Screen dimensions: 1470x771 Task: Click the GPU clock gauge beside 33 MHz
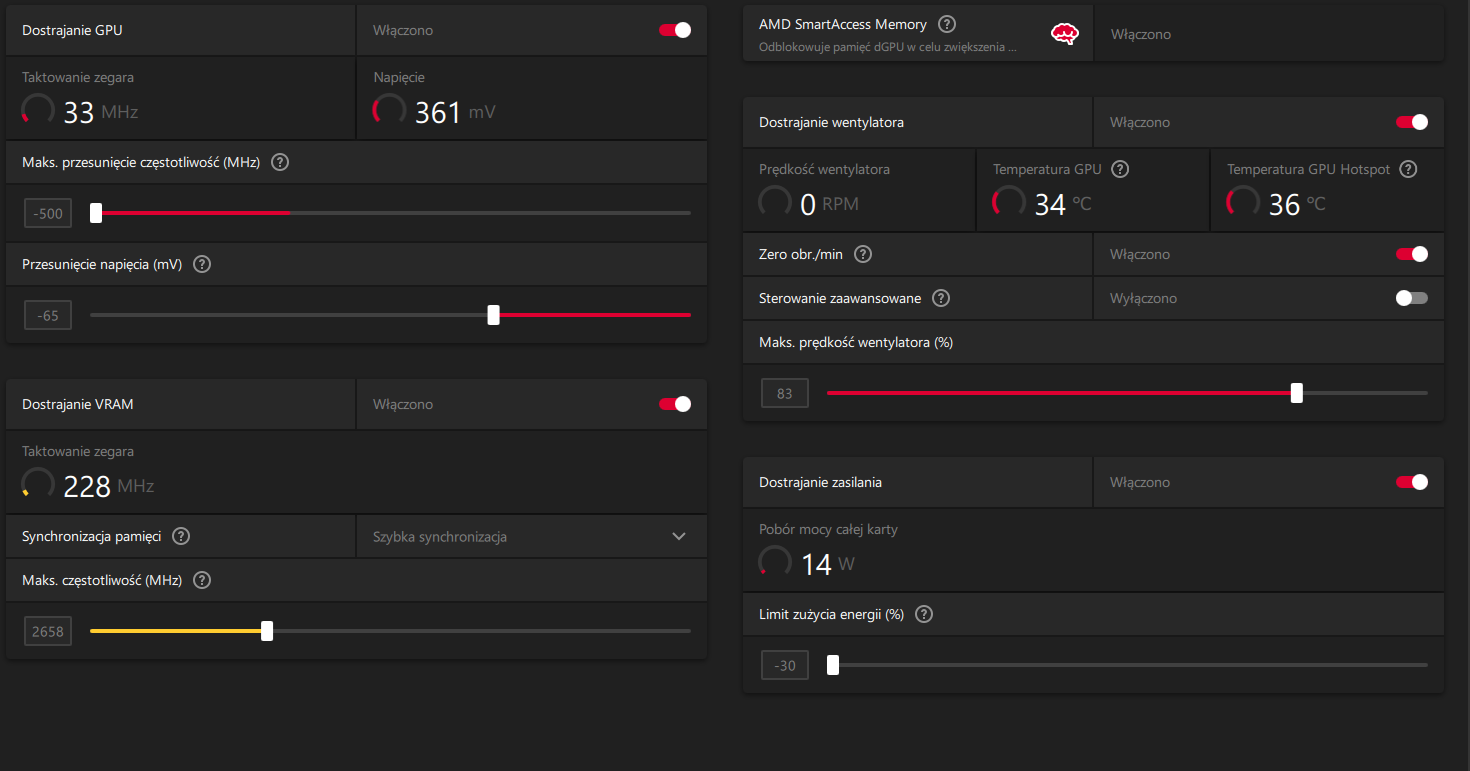click(x=38, y=110)
